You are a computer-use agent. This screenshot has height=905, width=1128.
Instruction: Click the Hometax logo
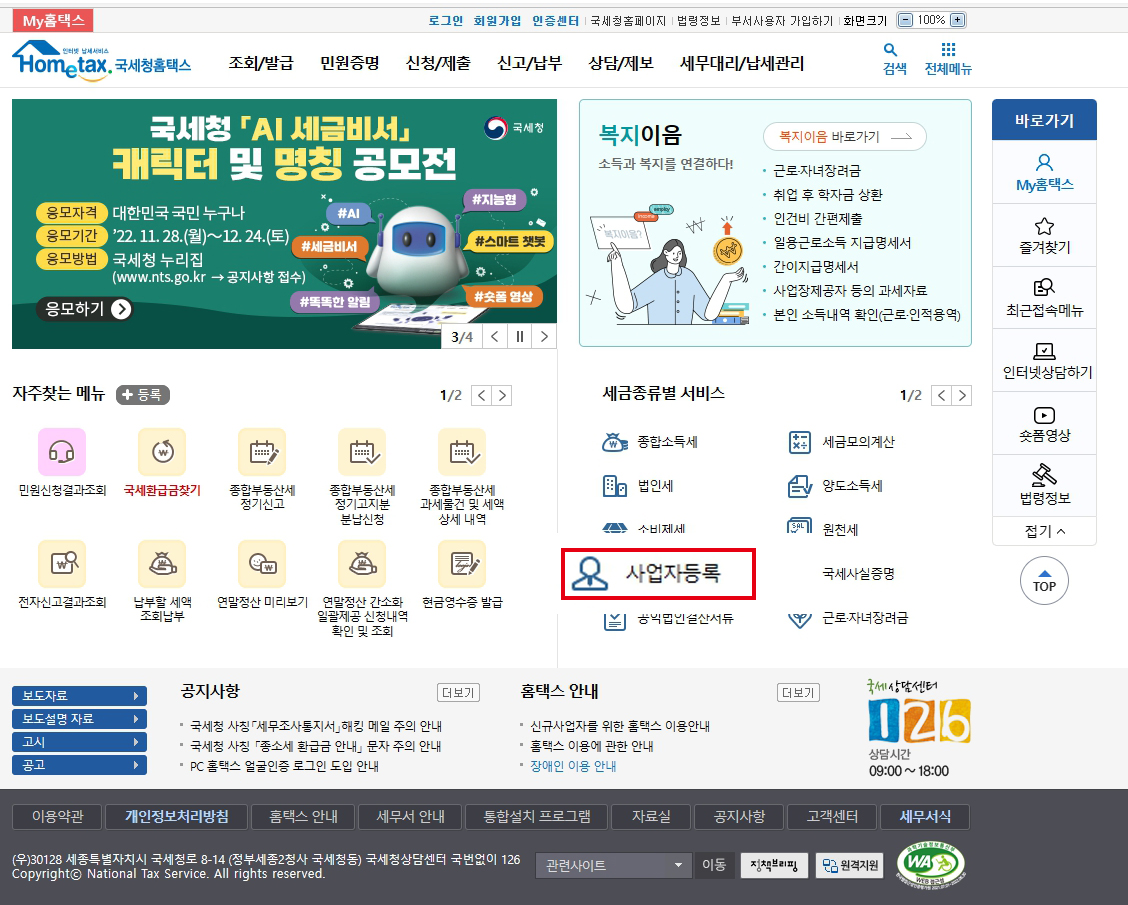pos(101,60)
